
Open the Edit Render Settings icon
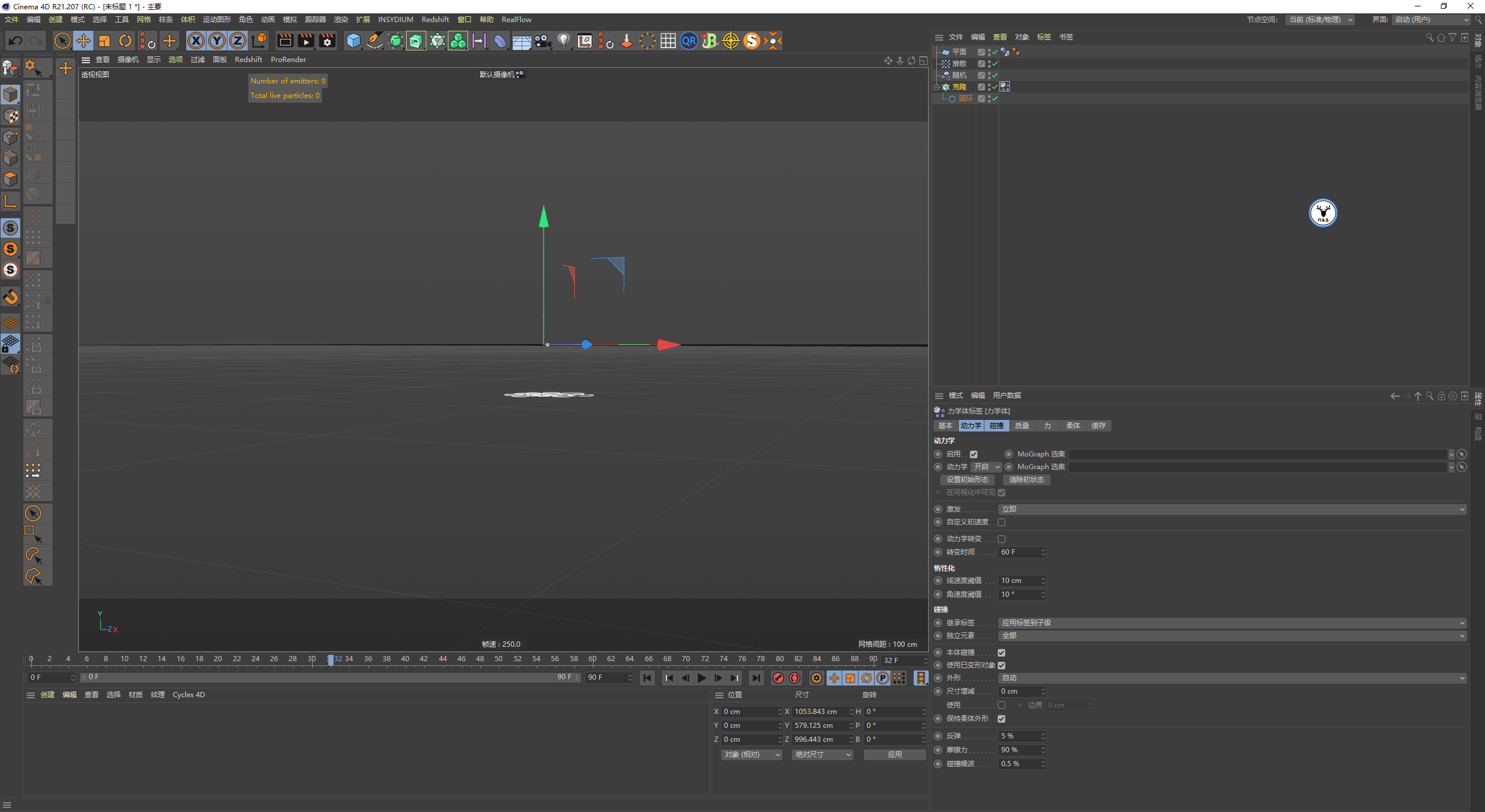[327, 41]
